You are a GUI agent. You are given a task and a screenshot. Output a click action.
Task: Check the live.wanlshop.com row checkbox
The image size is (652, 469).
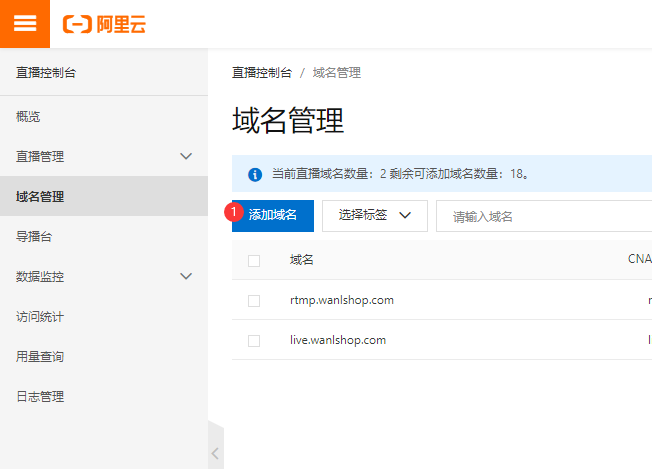pyautogui.click(x=254, y=341)
